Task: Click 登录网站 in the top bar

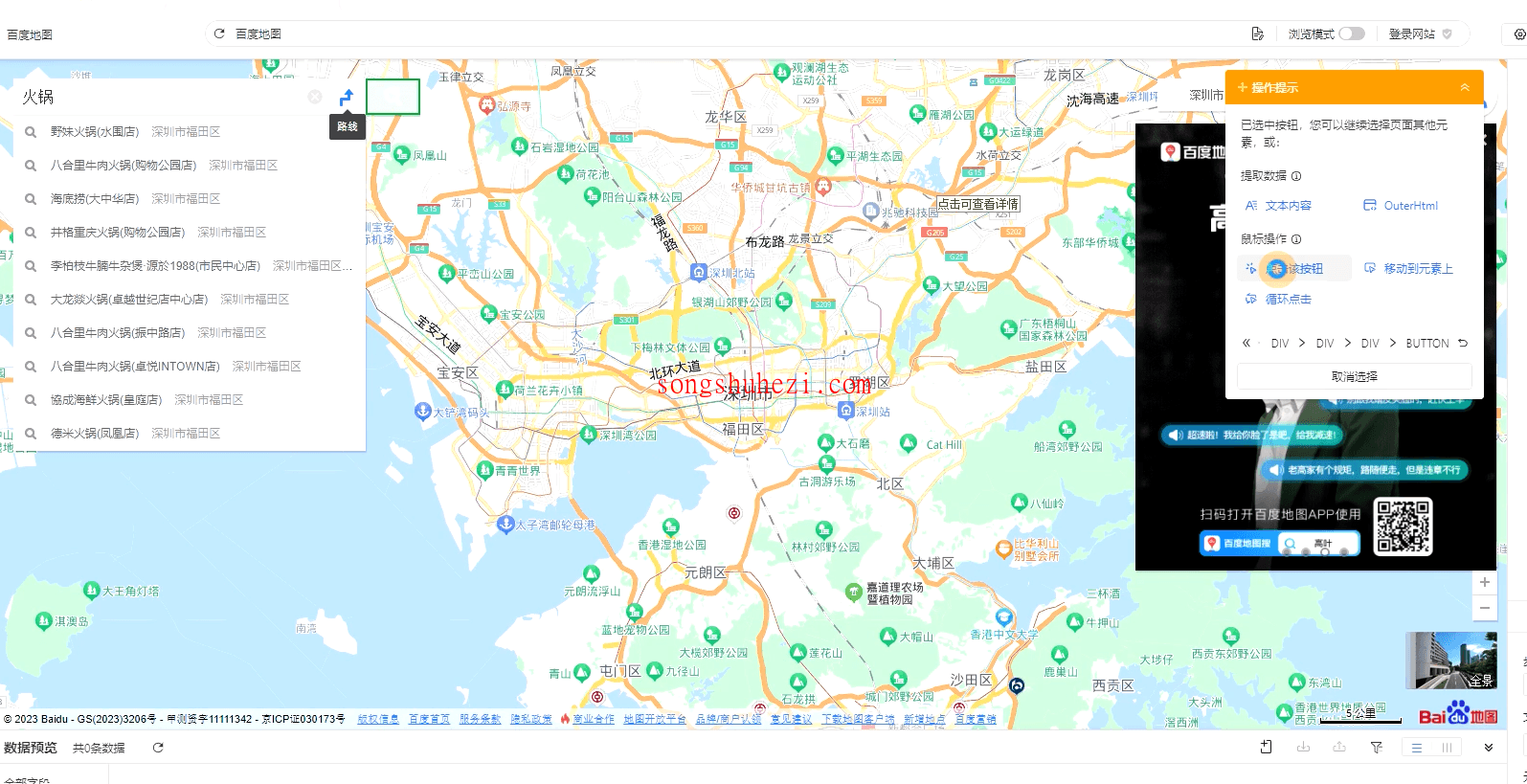Action: coord(1412,34)
